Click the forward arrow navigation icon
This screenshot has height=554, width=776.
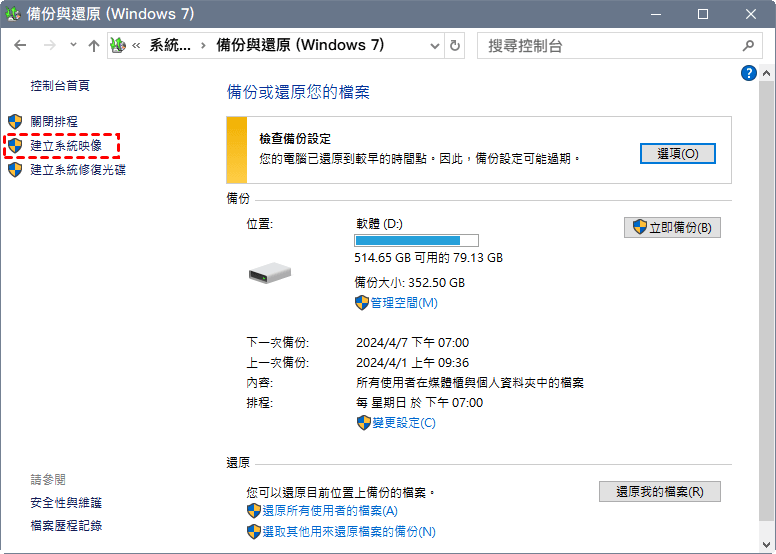49,46
